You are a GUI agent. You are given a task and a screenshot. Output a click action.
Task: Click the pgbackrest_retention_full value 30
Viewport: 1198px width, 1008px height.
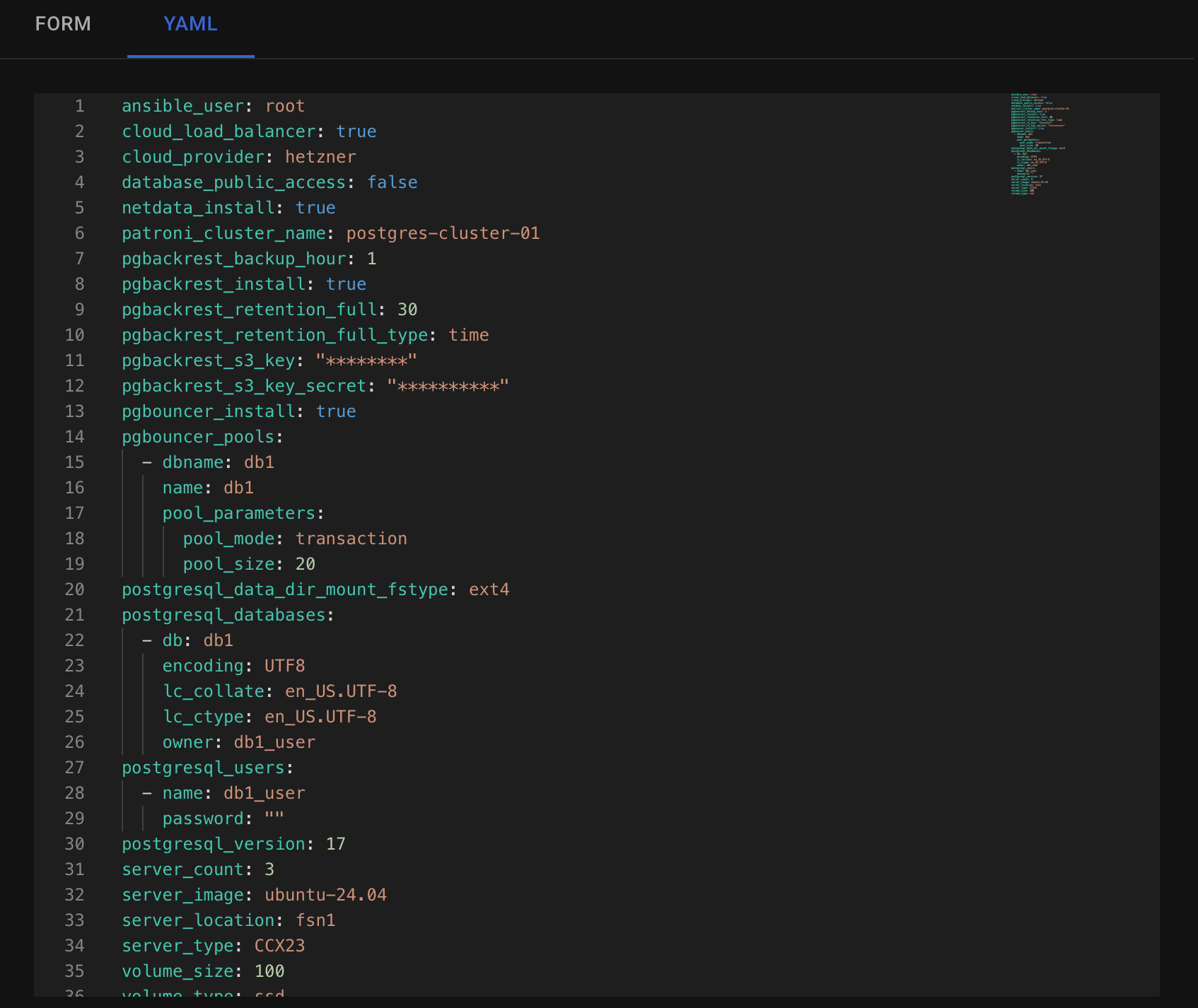tap(407, 310)
